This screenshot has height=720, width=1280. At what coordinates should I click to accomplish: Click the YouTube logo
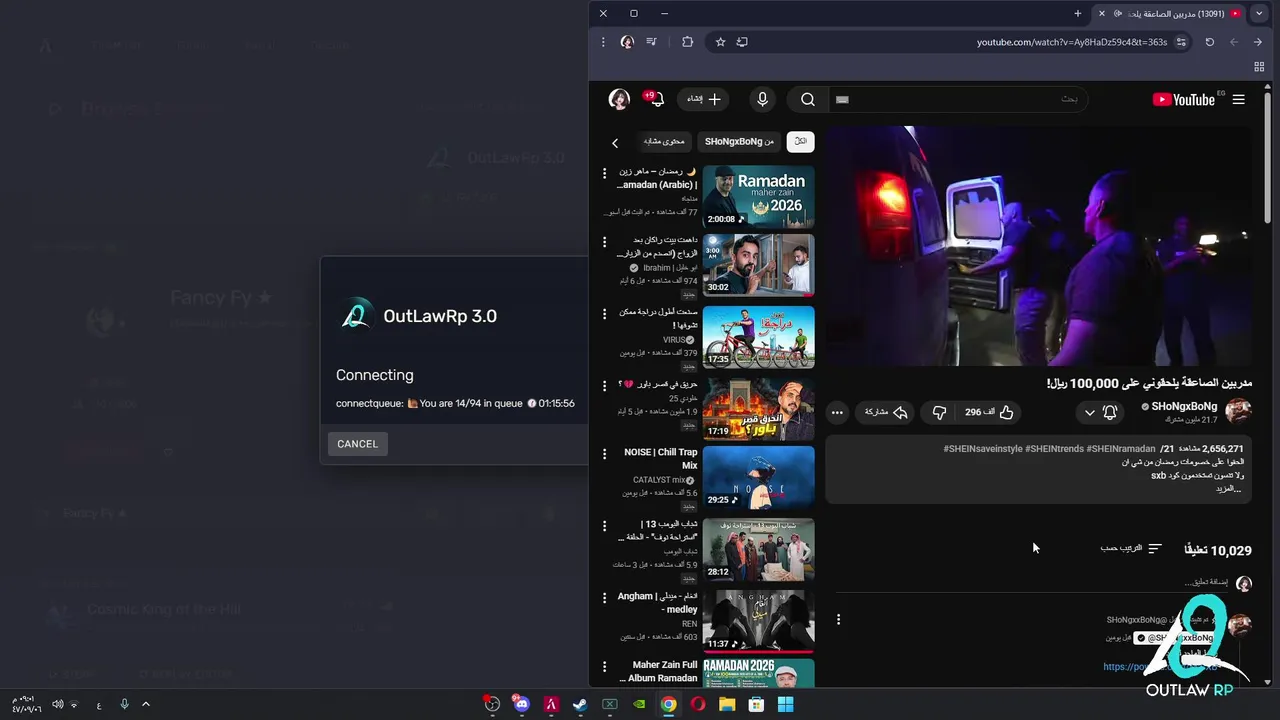[1183, 100]
